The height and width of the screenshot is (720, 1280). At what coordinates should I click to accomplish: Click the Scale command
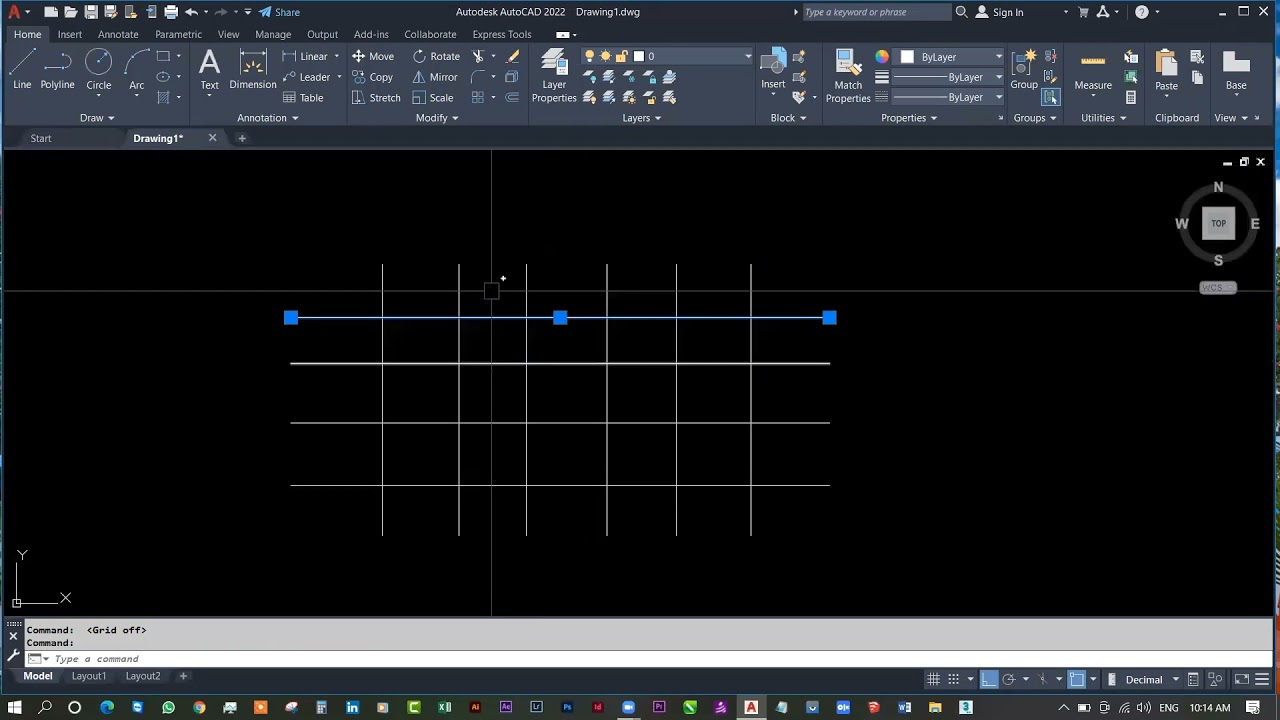click(x=432, y=98)
